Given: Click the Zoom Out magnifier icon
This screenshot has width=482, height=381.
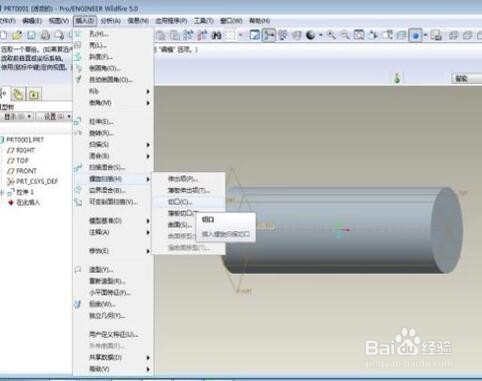Looking at the screenshot, I should pyautogui.click(x=345, y=35).
